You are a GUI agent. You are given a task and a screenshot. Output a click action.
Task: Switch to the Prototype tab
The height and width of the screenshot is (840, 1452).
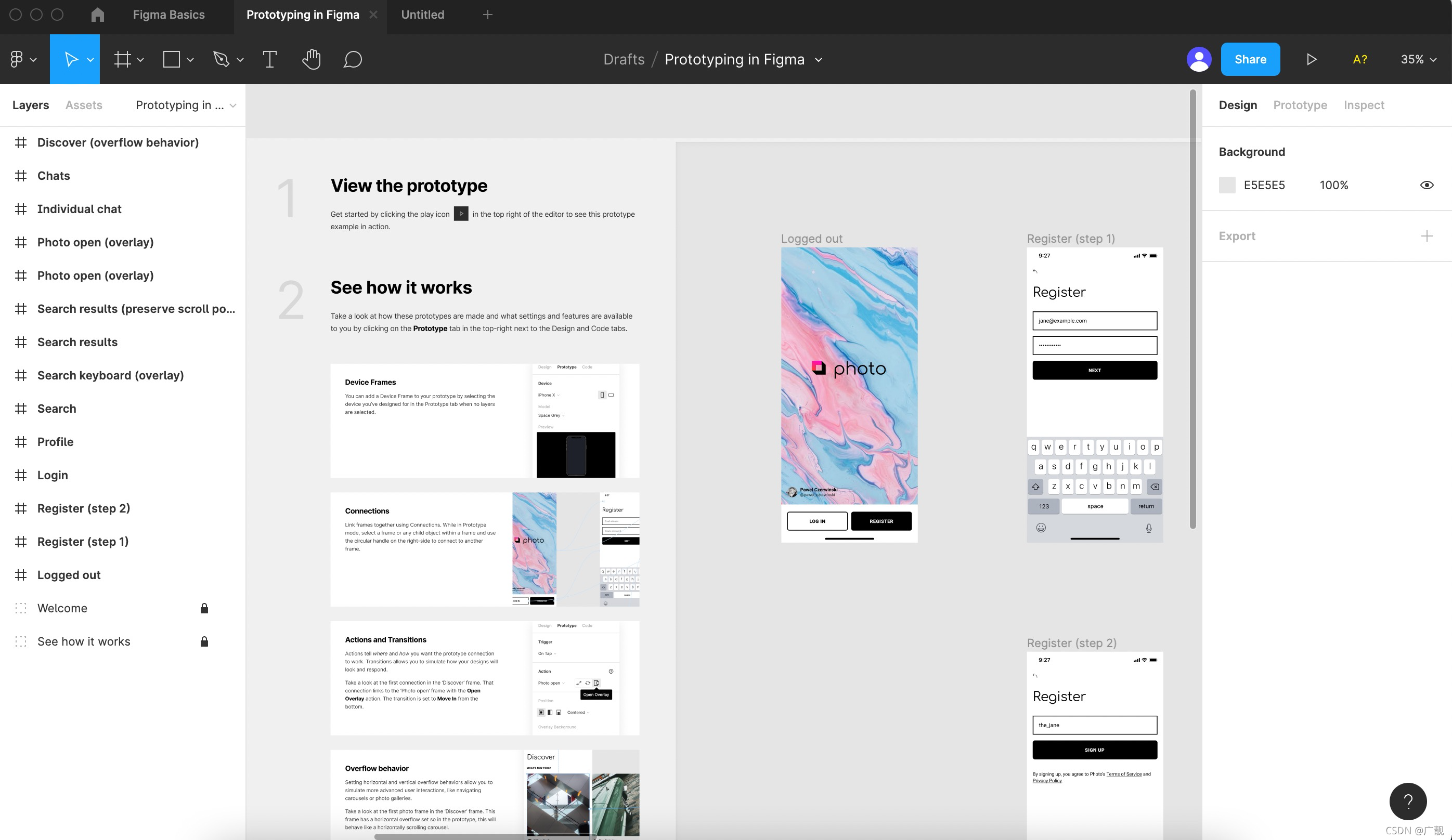[x=1300, y=105]
